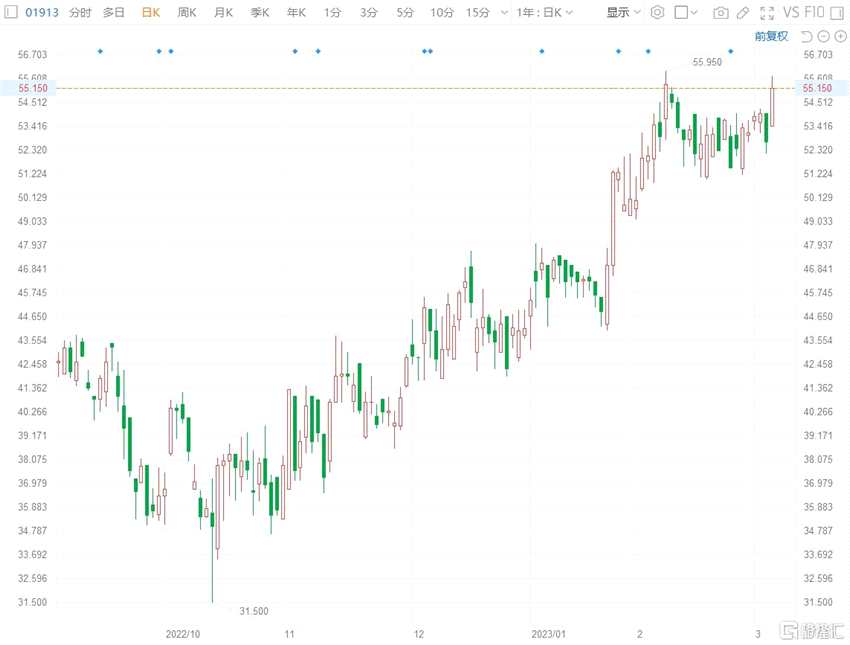
Task: Switch to 周K weekly chart tab
Action: point(187,12)
